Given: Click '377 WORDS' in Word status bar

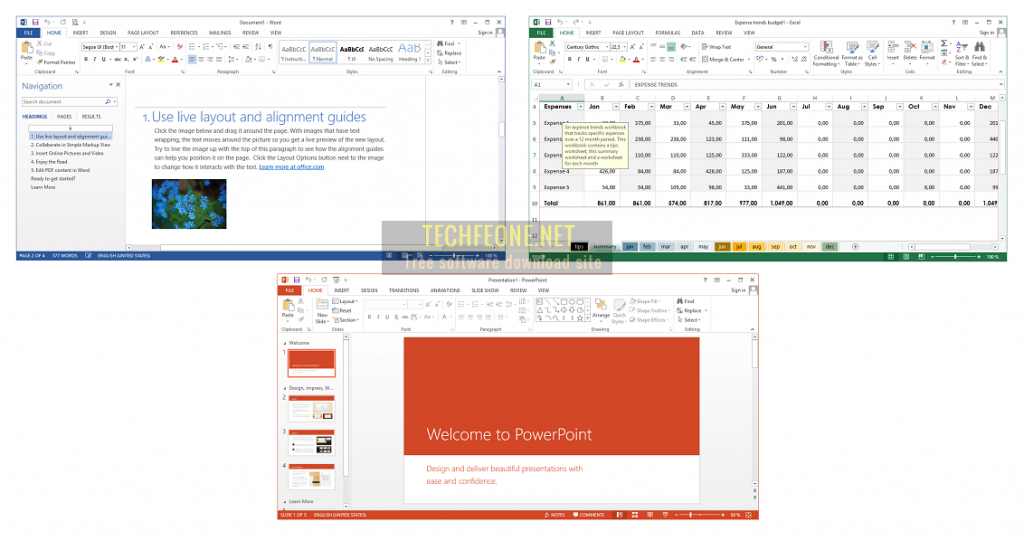Looking at the screenshot, I should 65,255.
